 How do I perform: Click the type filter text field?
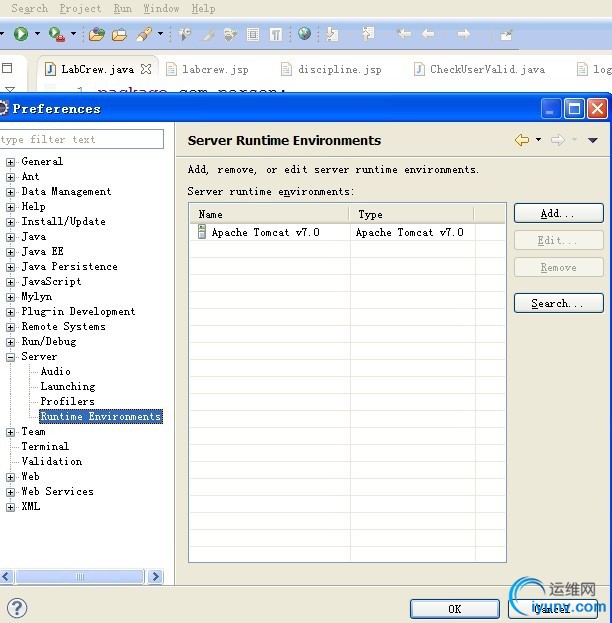81,139
